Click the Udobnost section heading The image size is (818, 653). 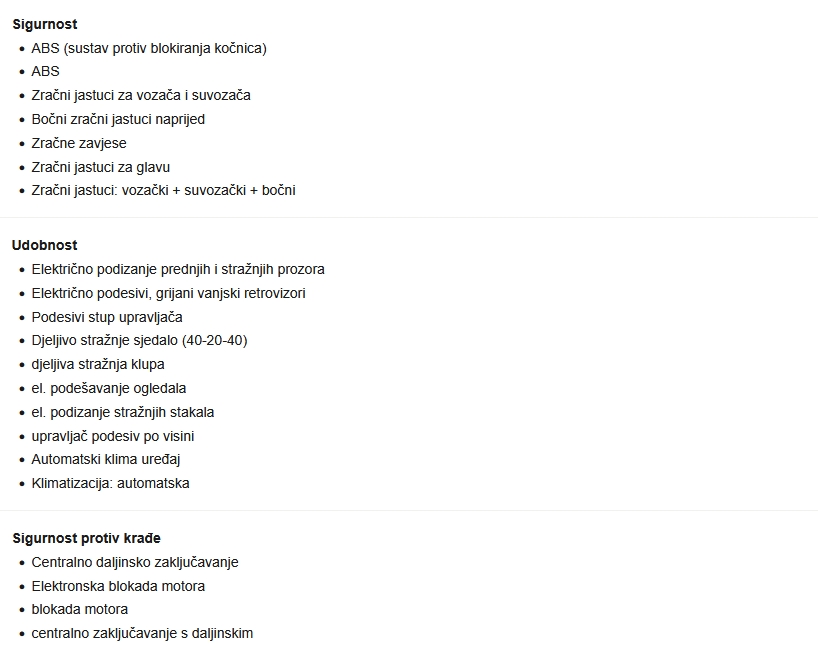click(x=44, y=245)
